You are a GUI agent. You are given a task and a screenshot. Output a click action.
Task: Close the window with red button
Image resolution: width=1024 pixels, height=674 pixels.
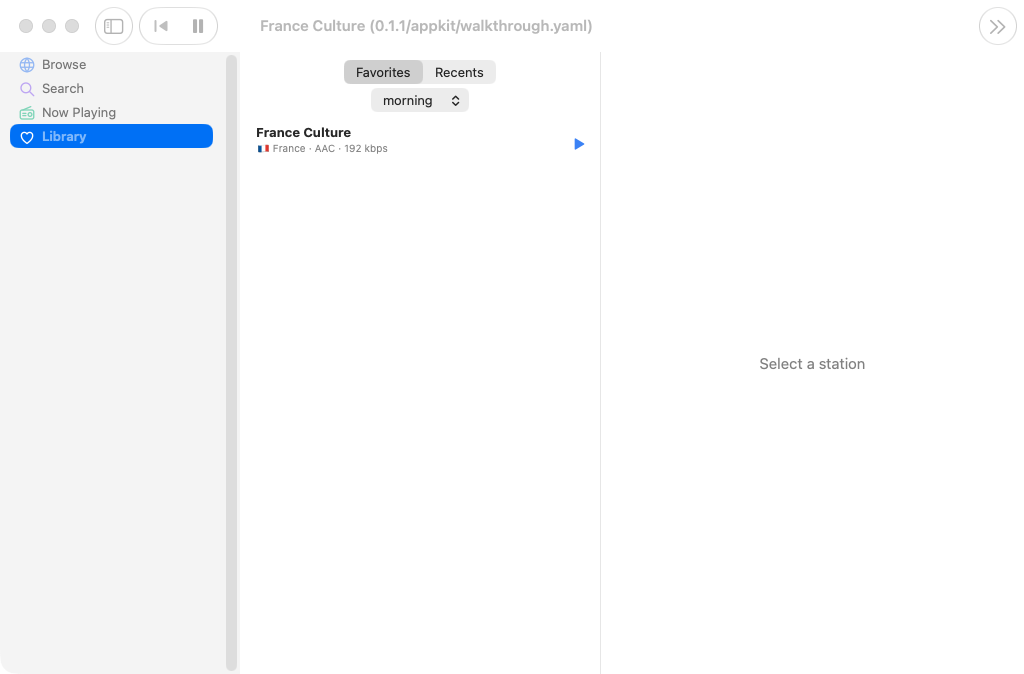pyautogui.click(x=25, y=26)
